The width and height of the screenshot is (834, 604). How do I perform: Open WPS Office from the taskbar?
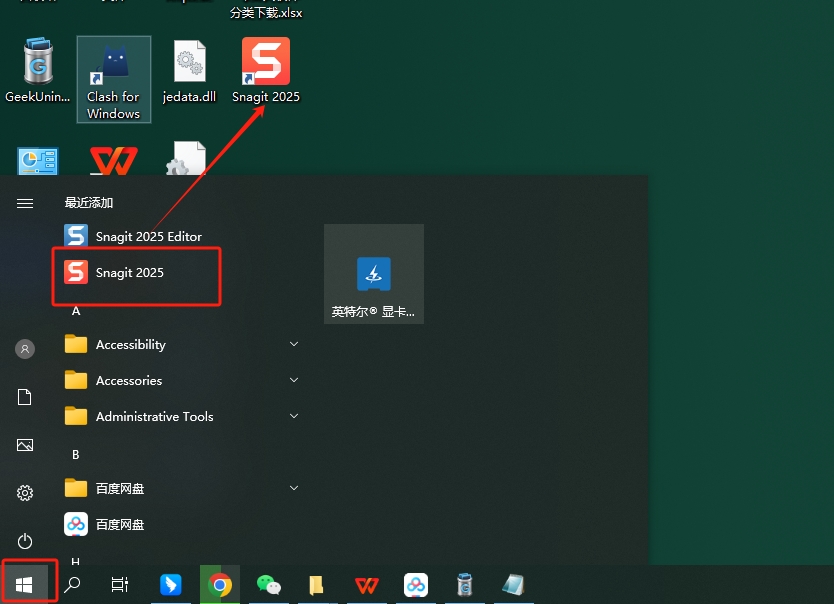point(366,585)
